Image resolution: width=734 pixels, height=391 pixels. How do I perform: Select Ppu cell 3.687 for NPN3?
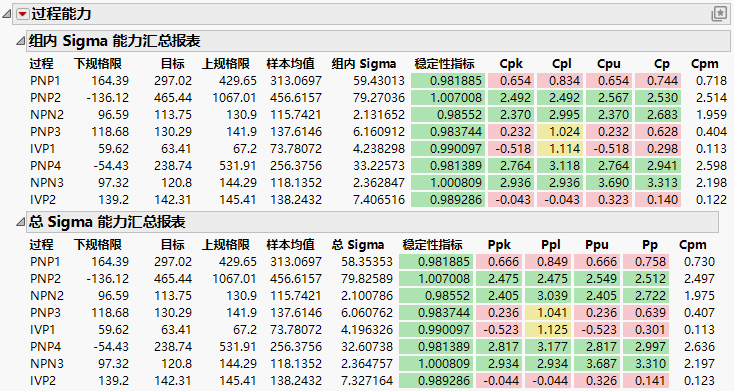pyautogui.click(x=597, y=364)
